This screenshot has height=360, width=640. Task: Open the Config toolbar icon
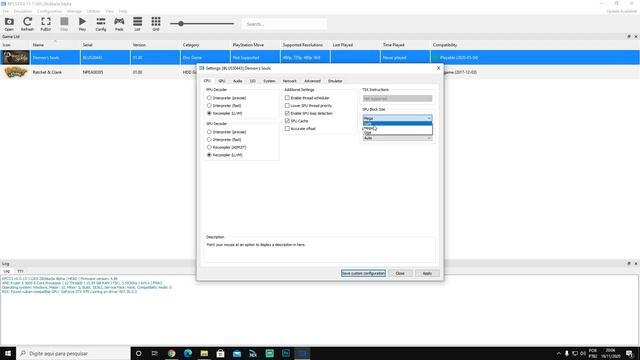pos(101,24)
